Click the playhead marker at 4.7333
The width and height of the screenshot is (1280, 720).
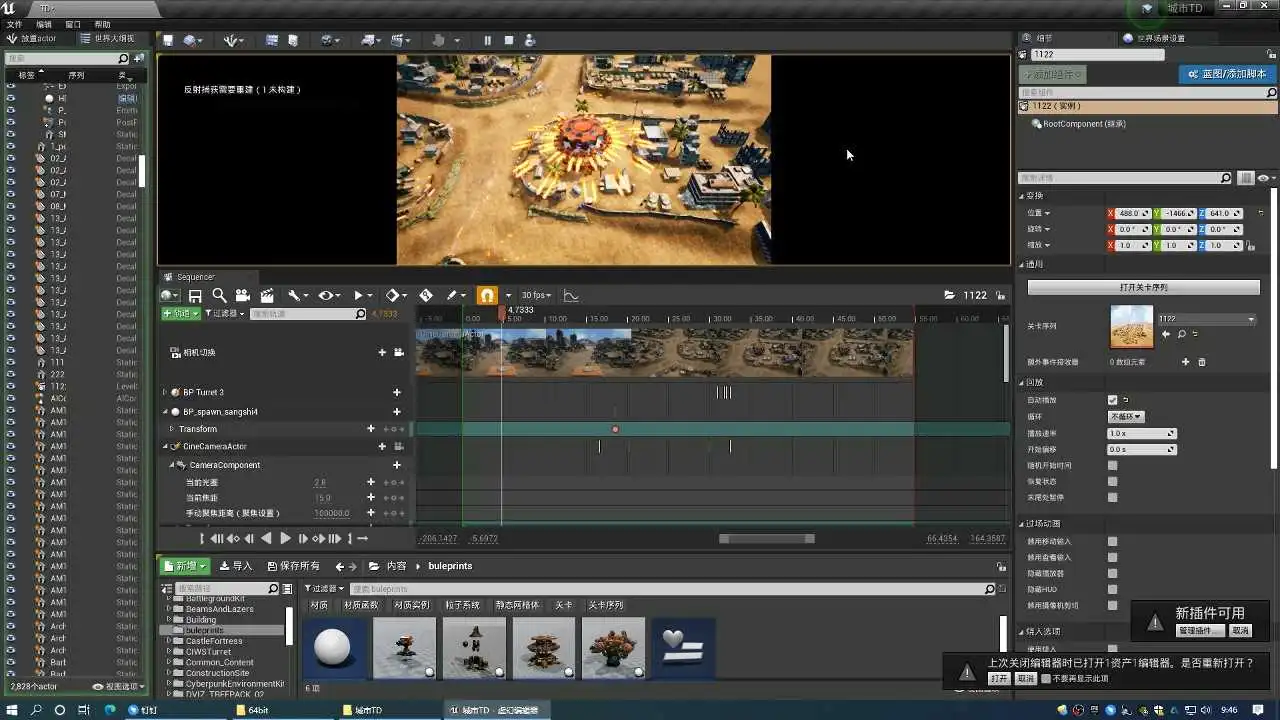[502, 313]
